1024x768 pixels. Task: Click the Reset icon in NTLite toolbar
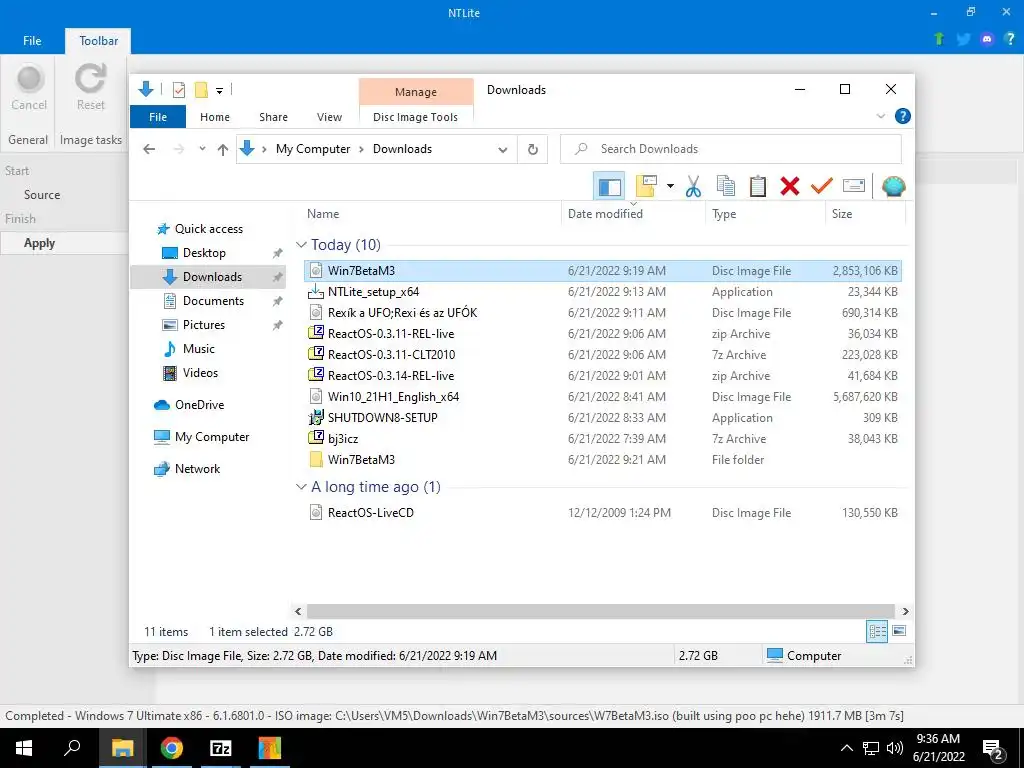click(90, 79)
